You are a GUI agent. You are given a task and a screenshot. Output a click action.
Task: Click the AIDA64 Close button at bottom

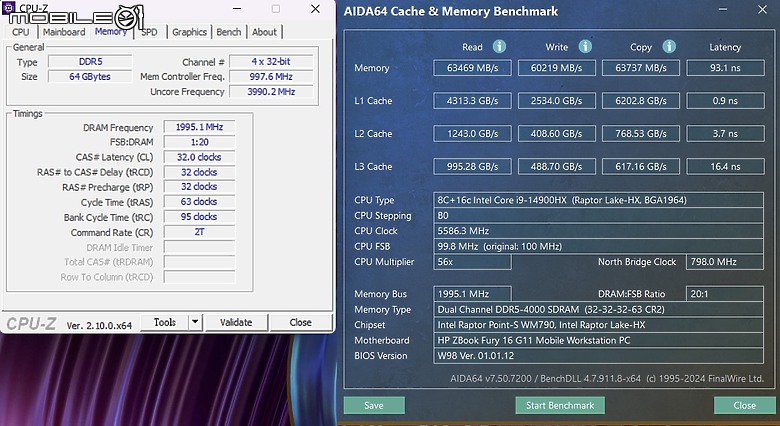point(744,405)
